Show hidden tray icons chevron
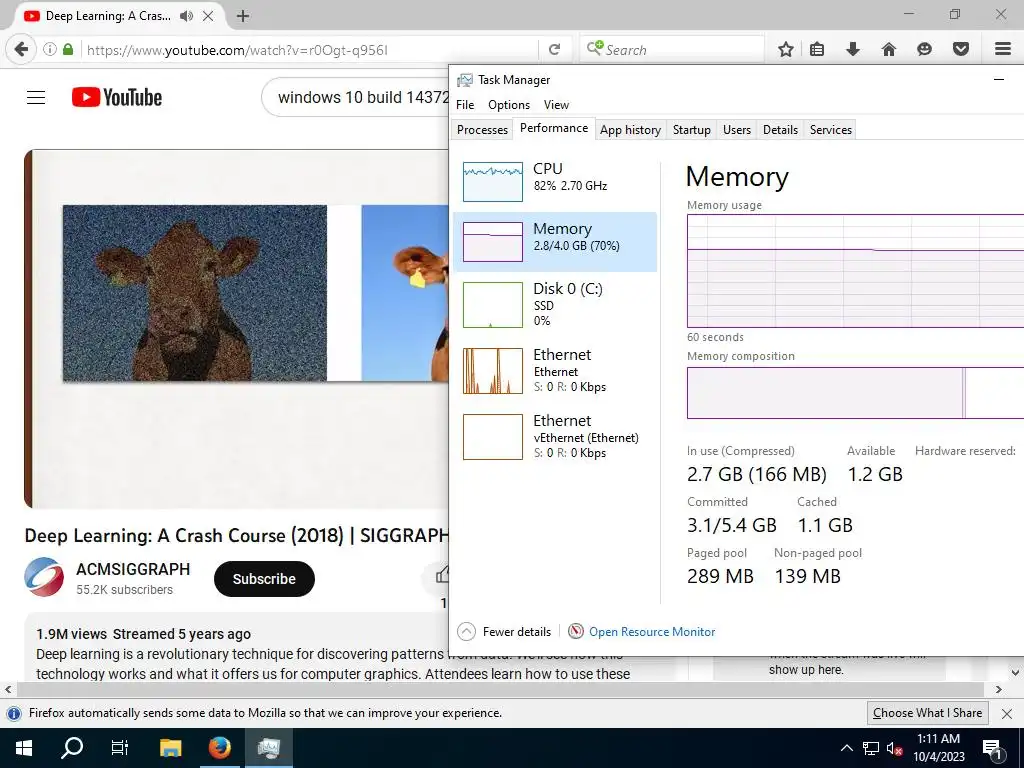Screen dimensions: 1024x768 846,748
